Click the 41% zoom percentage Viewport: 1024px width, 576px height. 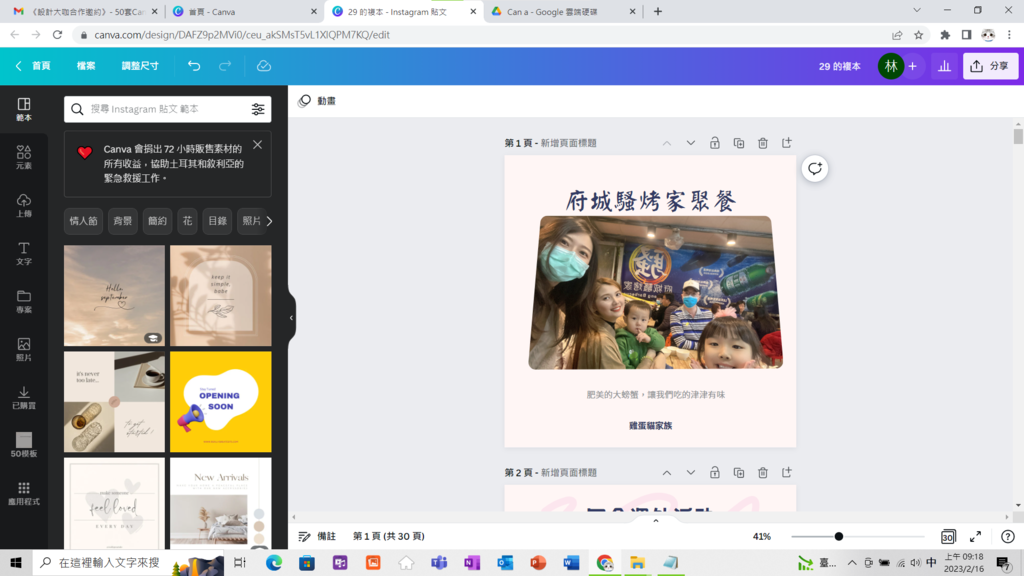tap(761, 537)
